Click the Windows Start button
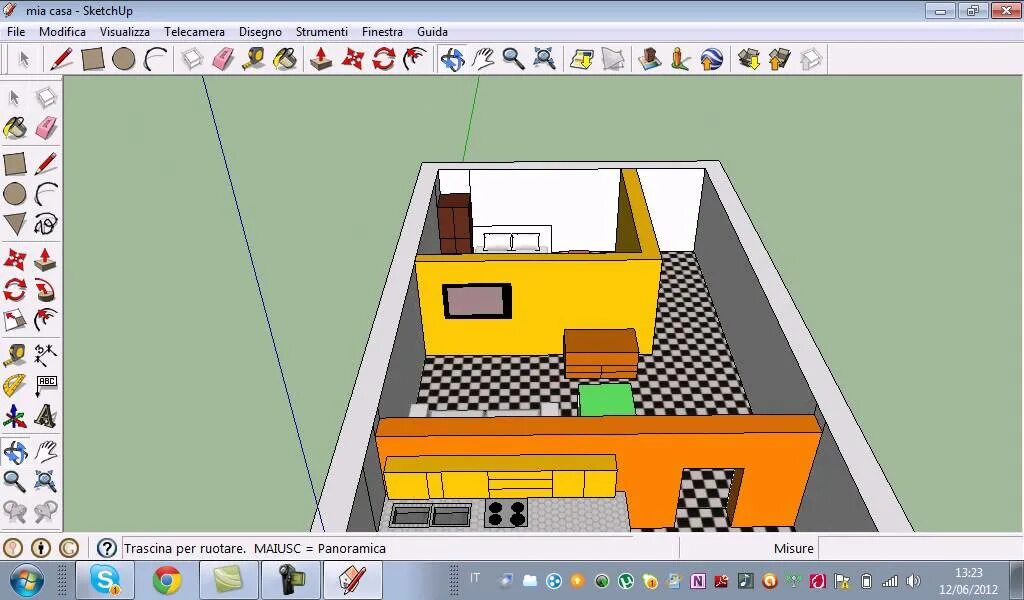The height and width of the screenshot is (600, 1024). [x=27, y=580]
